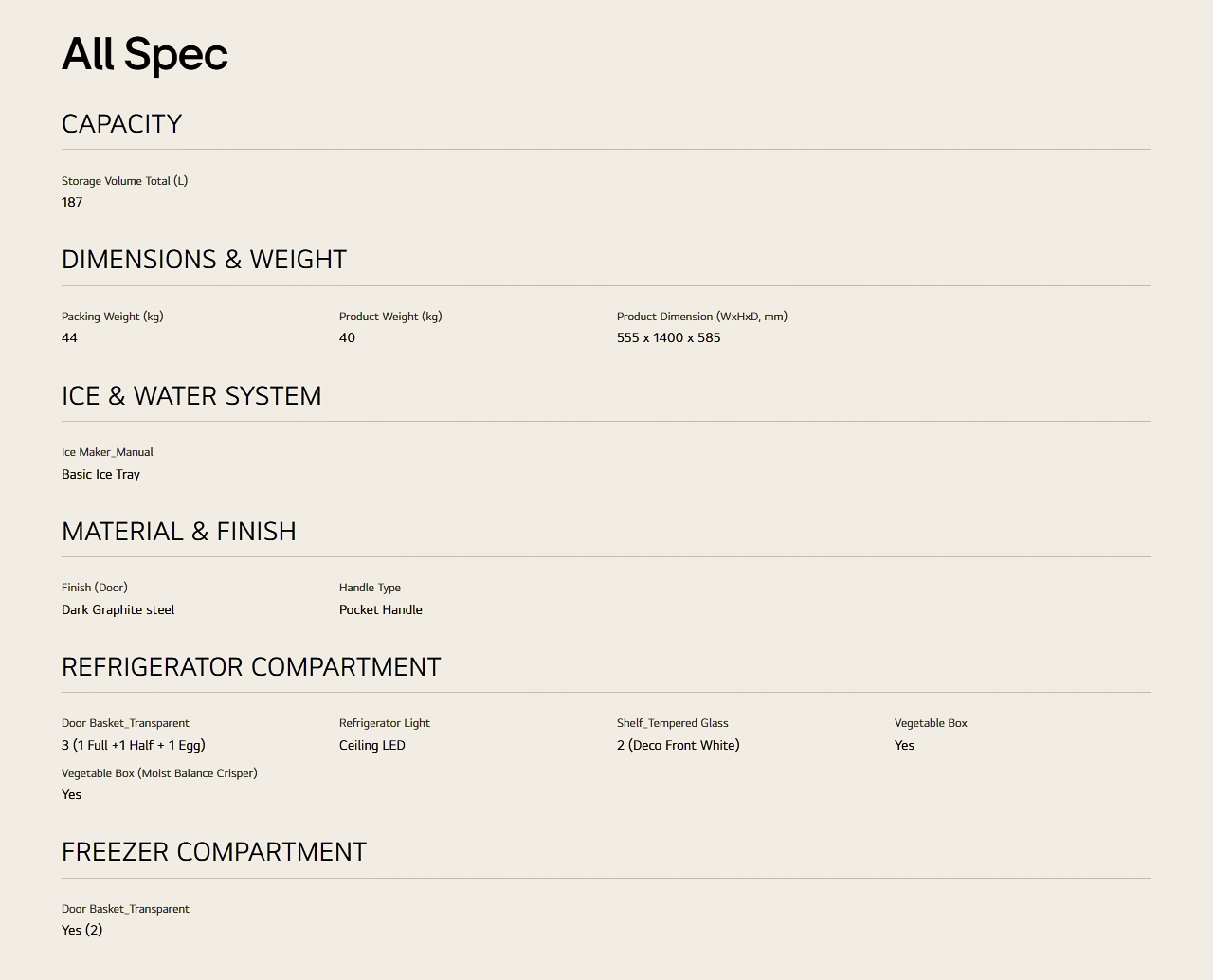This screenshot has width=1213, height=980.
Task: Select the 2 (Deco Front White) shelf value
Action: [679, 745]
